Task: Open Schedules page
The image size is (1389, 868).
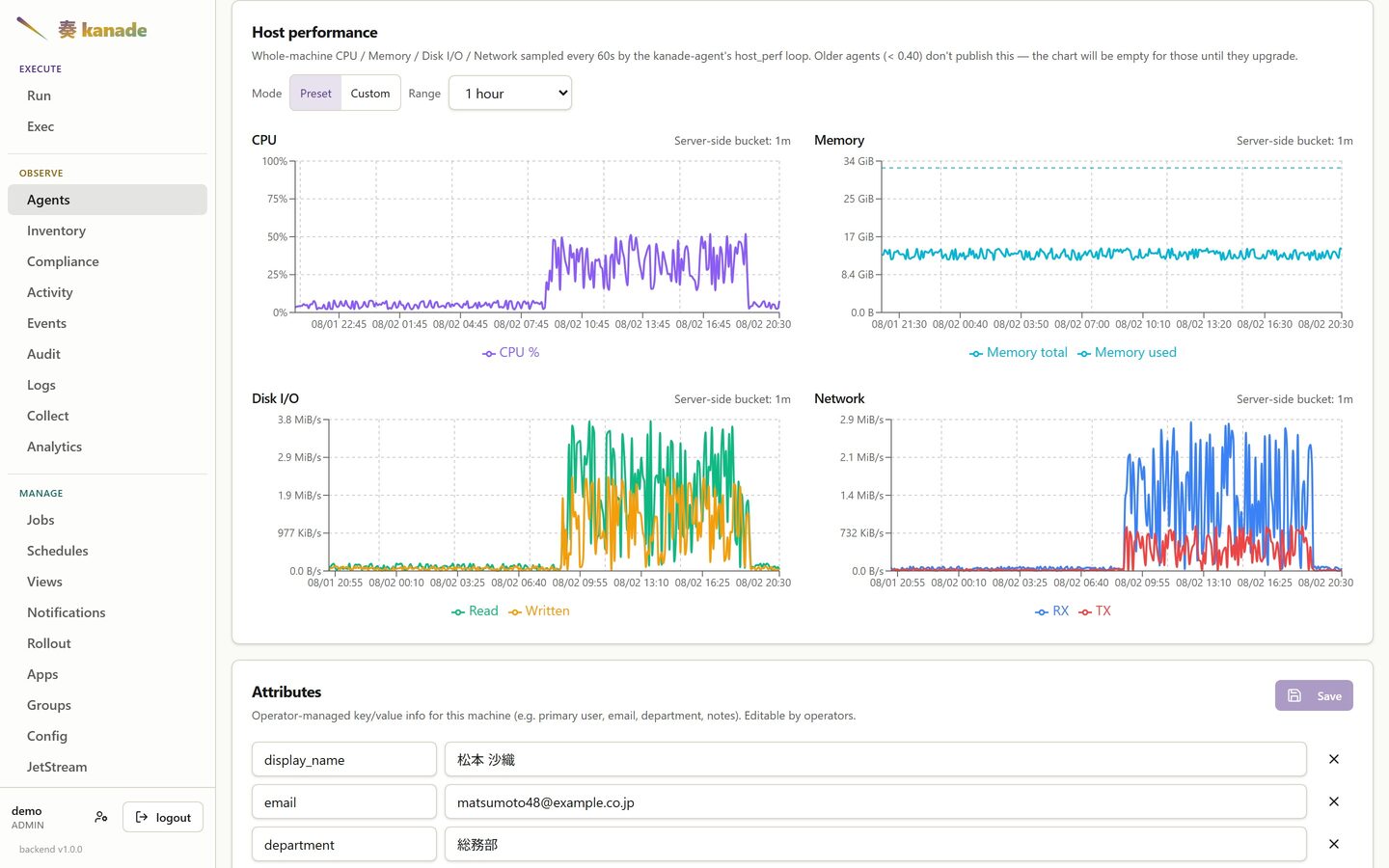Action: coord(107,551)
